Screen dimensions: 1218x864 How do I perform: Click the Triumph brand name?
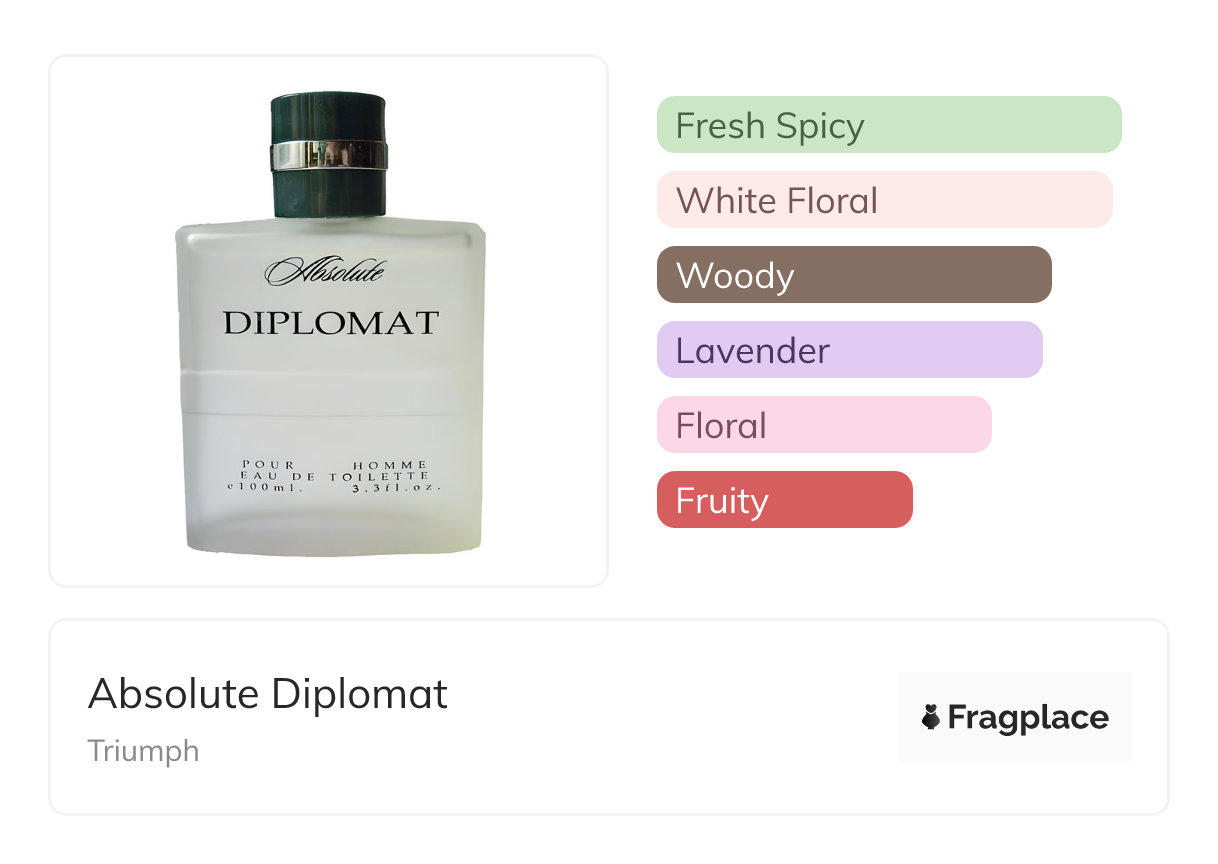(x=143, y=751)
